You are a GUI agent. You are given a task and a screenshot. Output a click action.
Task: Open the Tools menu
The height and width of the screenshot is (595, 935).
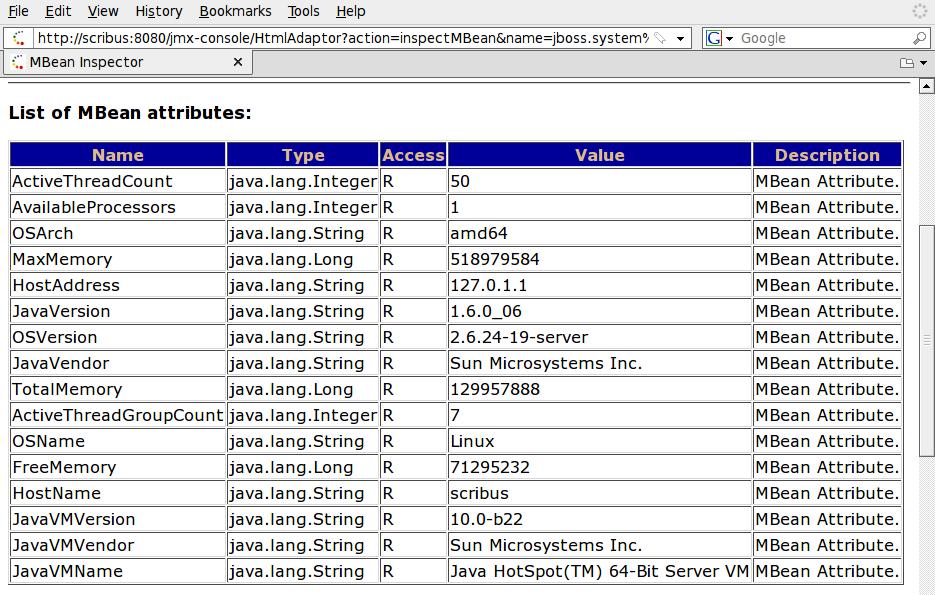[x=304, y=11]
